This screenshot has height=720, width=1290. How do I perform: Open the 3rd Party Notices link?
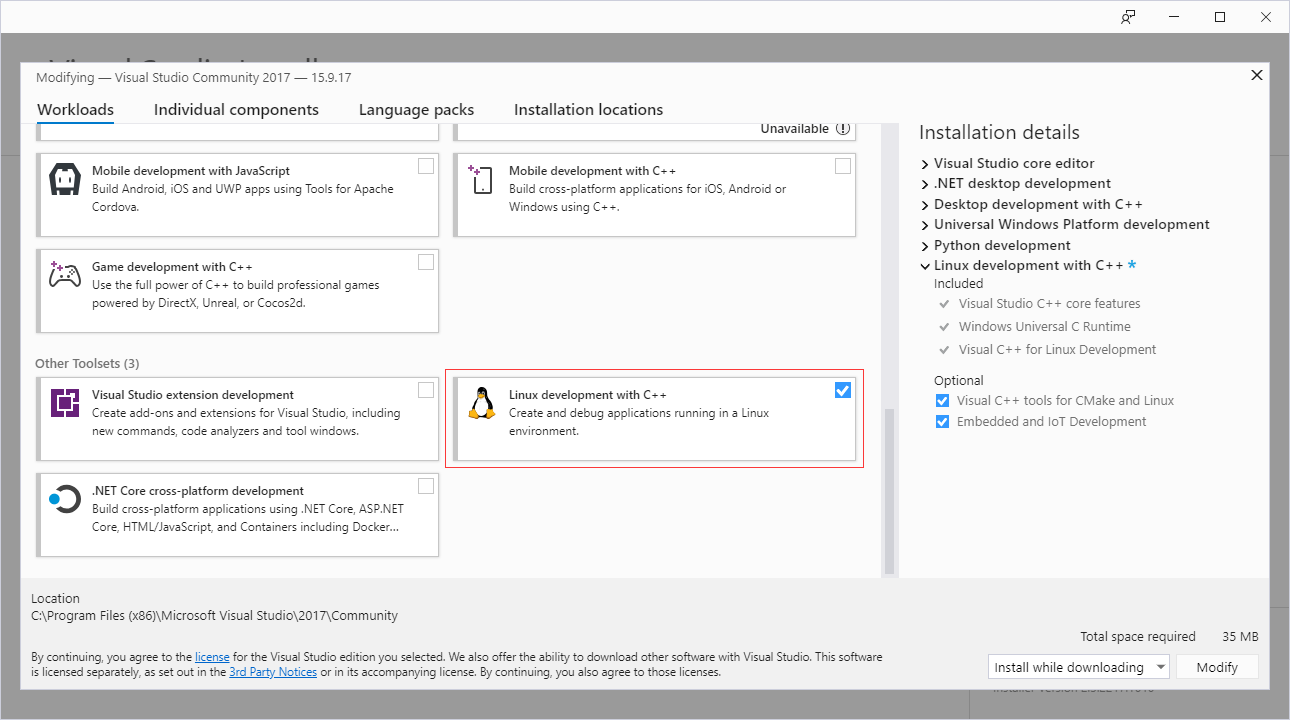click(273, 673)
